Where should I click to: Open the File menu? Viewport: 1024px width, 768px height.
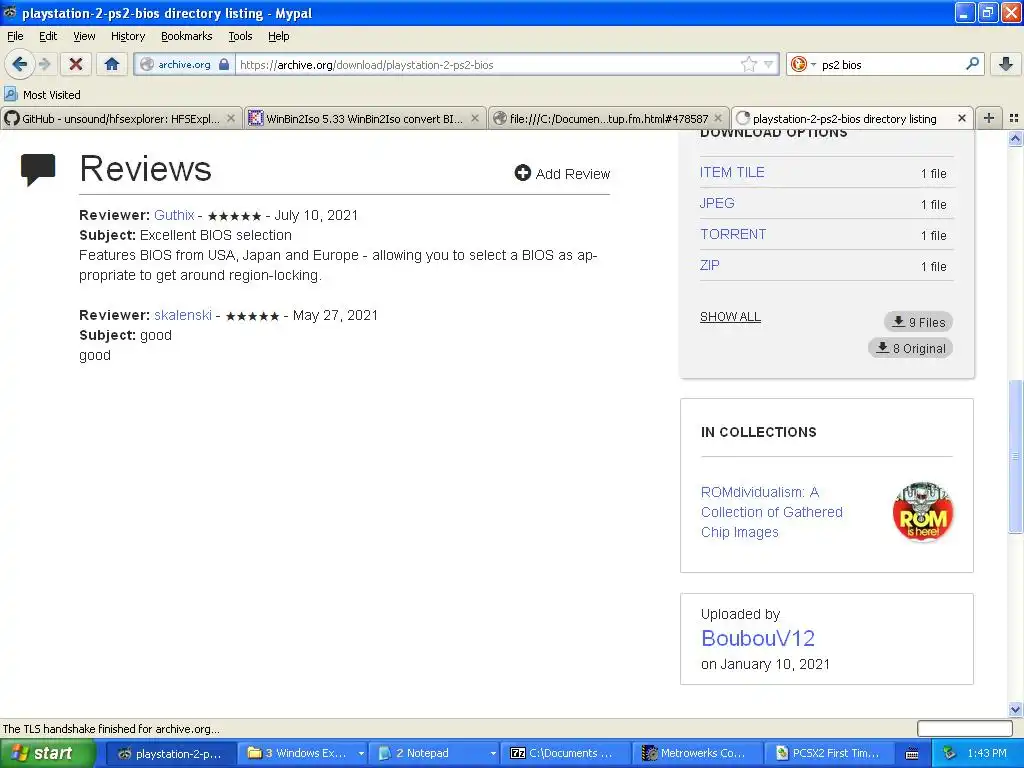coord(15,36)
